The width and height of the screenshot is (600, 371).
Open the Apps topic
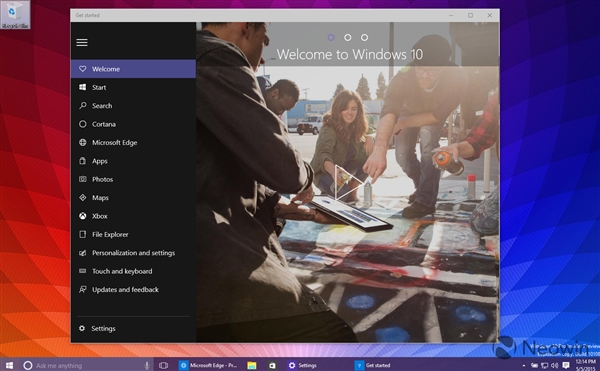pos(133,161)
